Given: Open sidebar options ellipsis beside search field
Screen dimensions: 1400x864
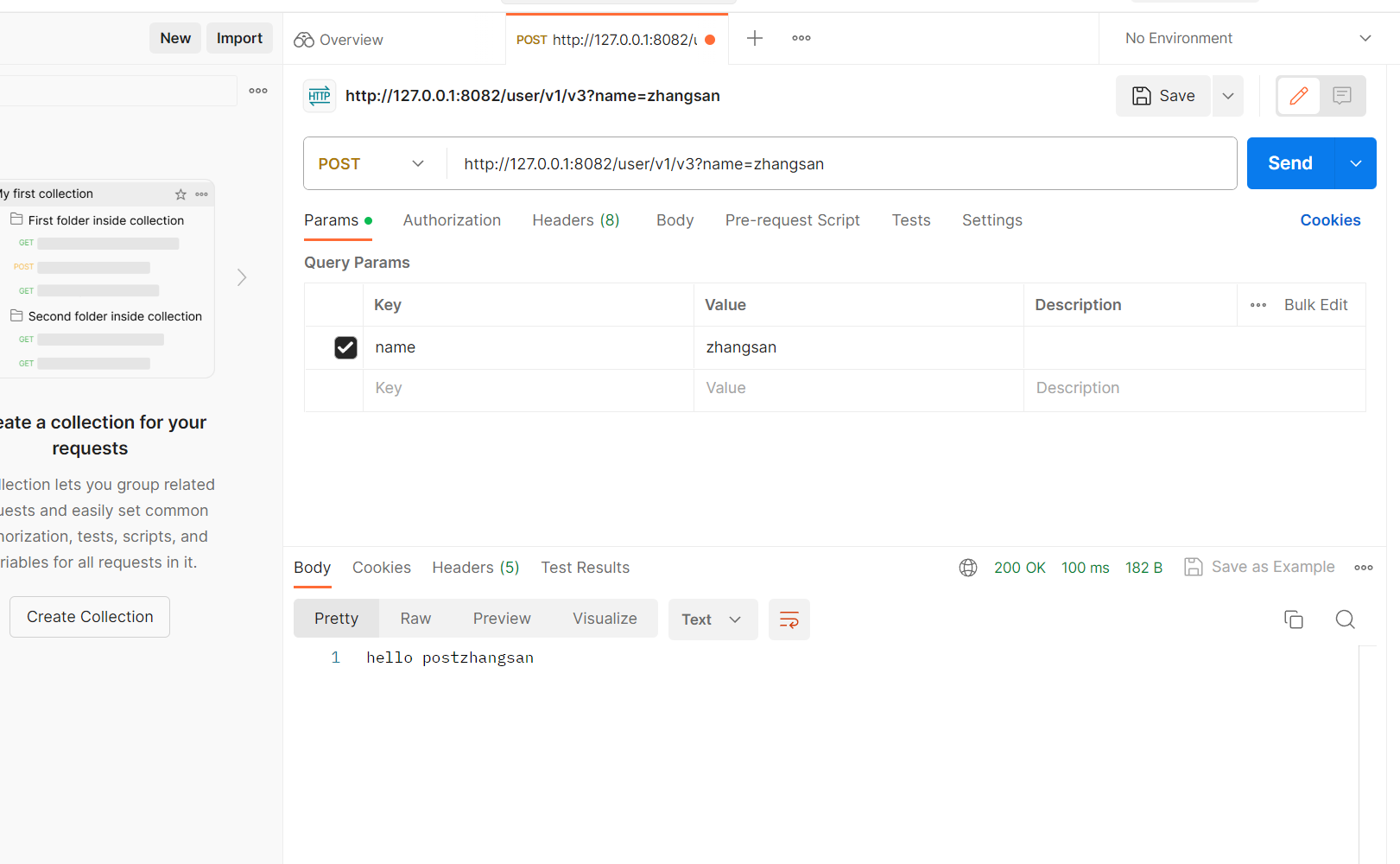Looking at the screenshot, I should [x=258, y=91].
